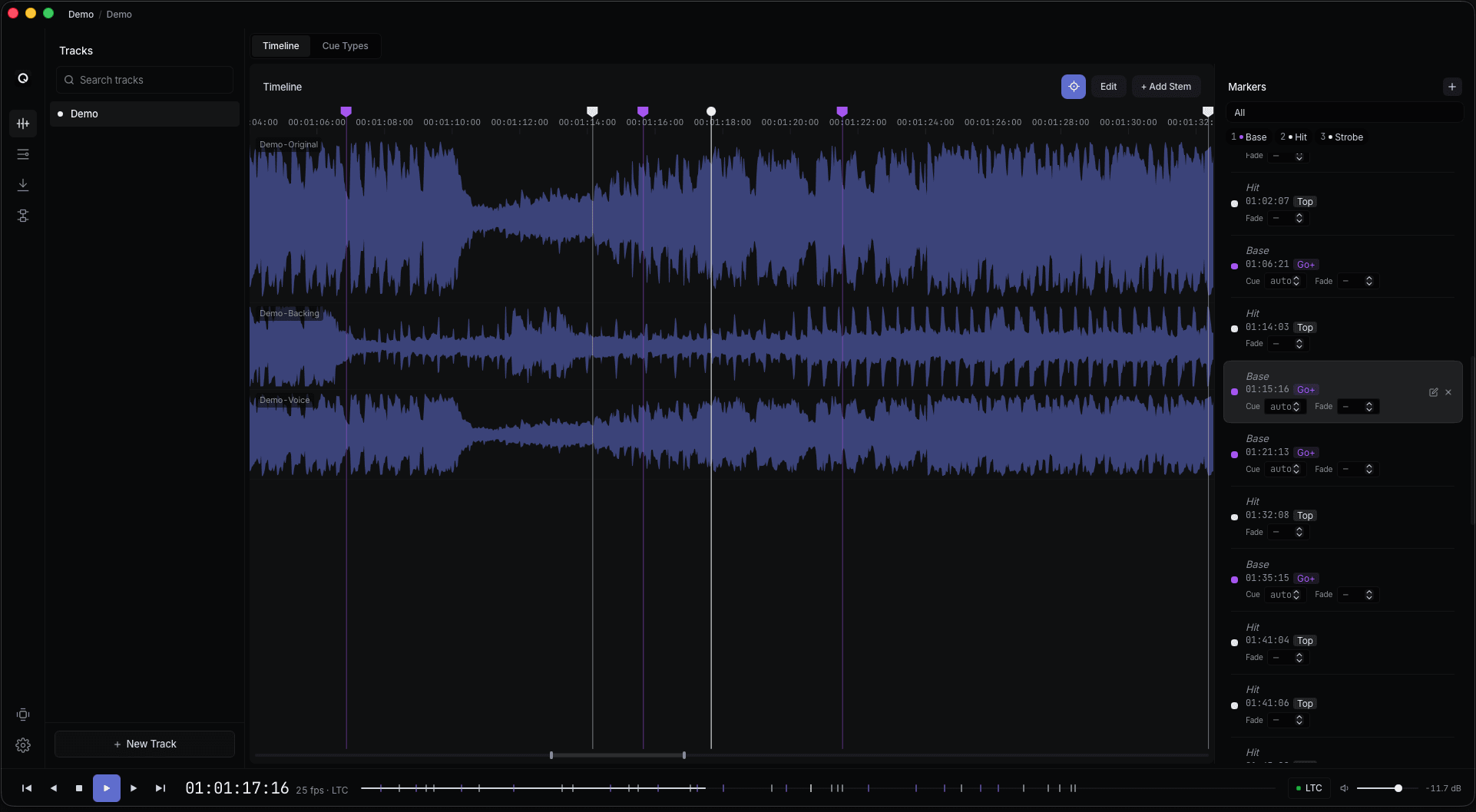The width and height of the screenshot is (1476, 812).
Task: Click purple Base marker flag near 00:01:06
Action: [346, 112]
